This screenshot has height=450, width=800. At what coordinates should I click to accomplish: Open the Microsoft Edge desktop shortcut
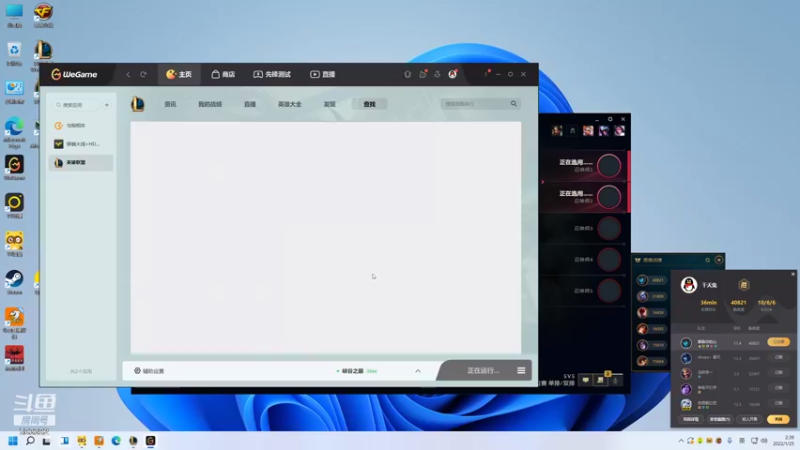[14, 132]
